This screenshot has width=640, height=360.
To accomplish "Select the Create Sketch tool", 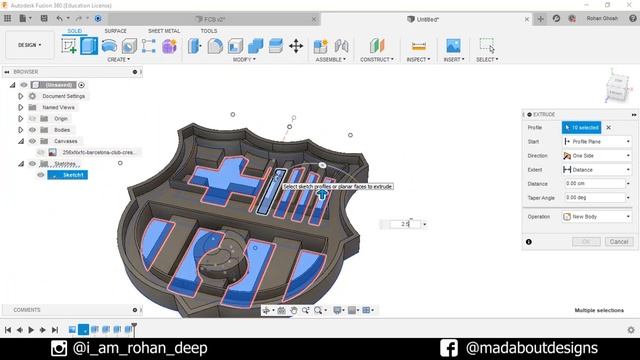I will pos(69,46).
